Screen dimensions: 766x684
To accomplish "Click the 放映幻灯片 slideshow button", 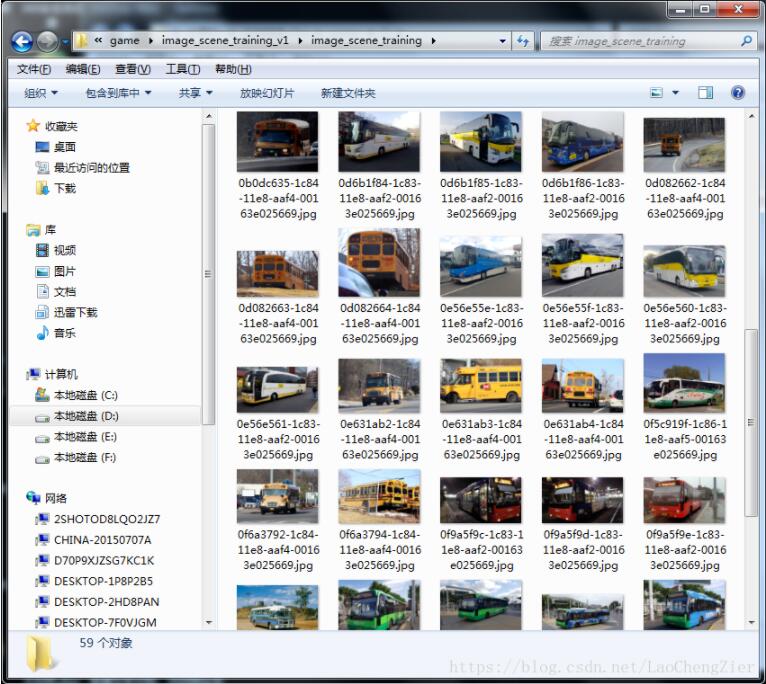I will [267, 93].
